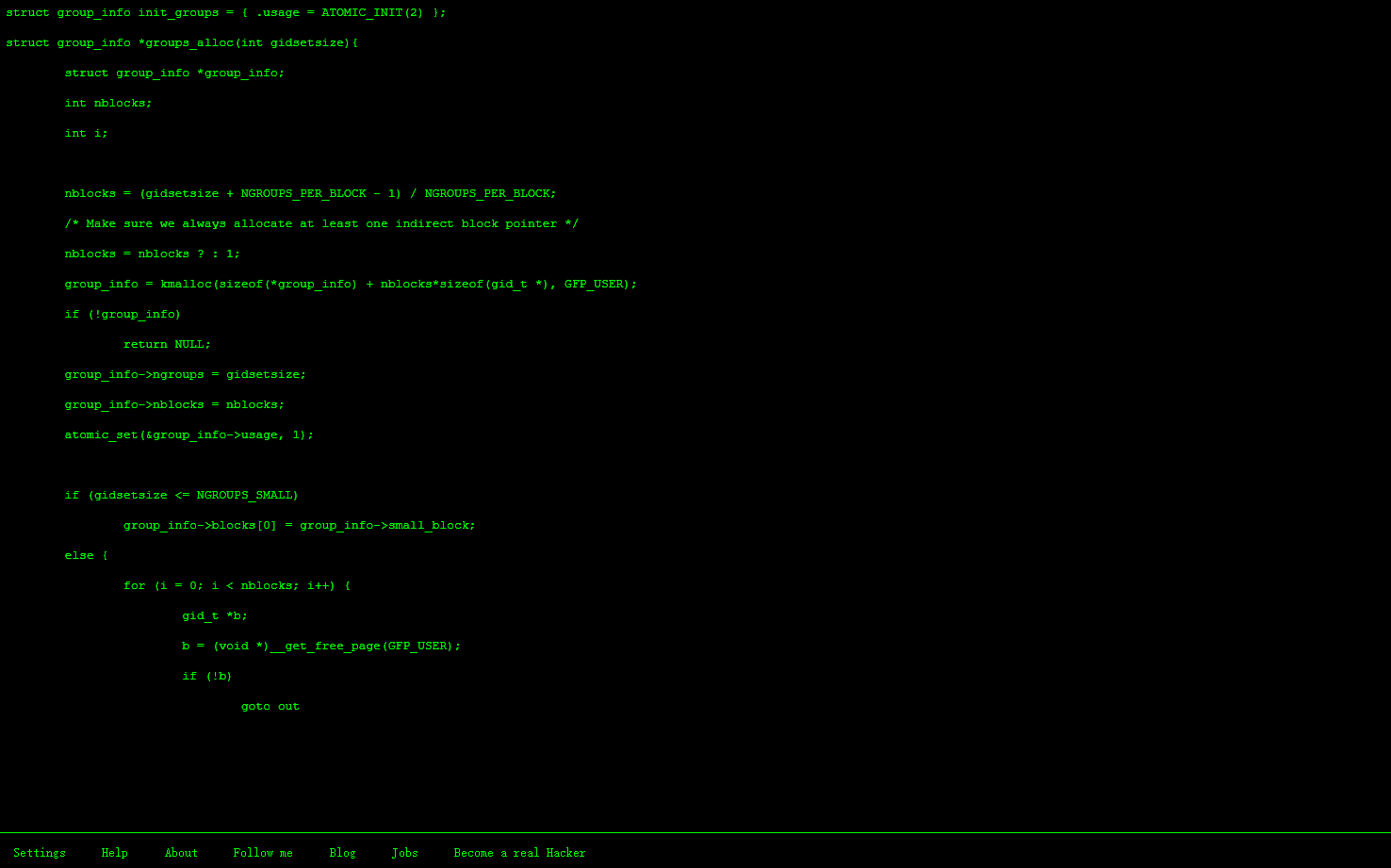
Task: Click the init_groups ATOMIC_INIT code line
Action: coord(226,13)
